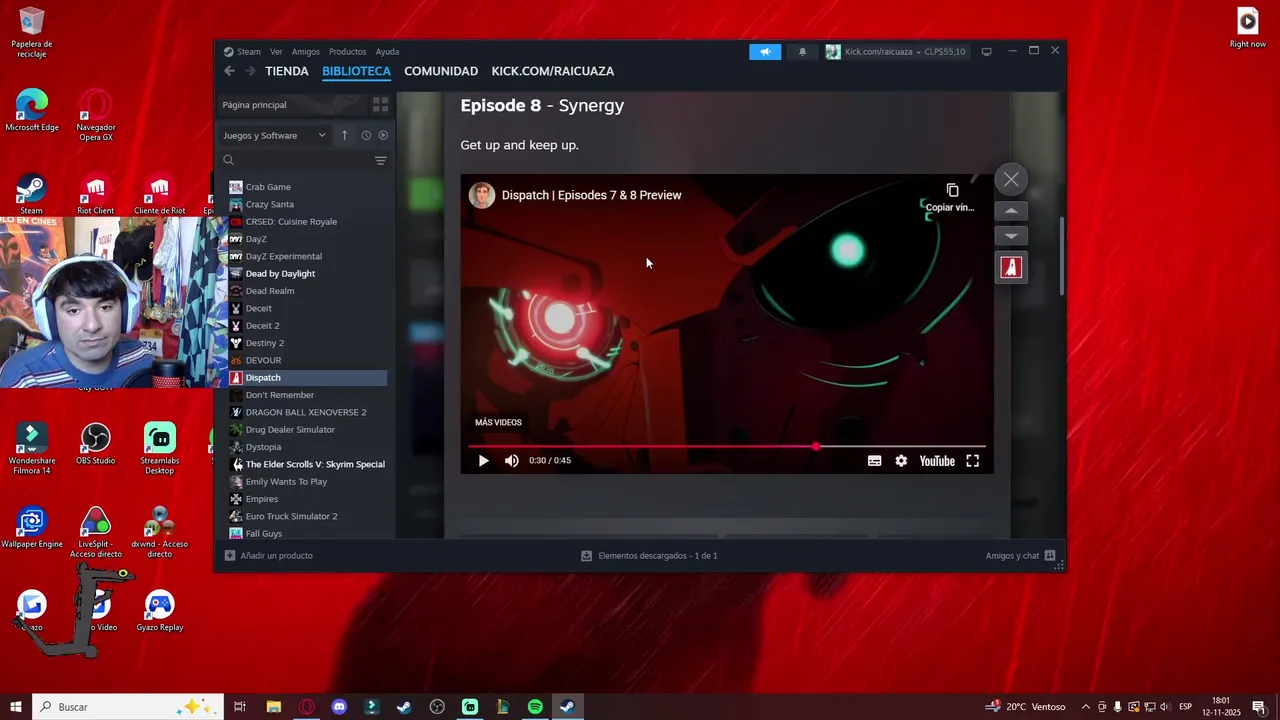The image size is (1280, 720).
Task: Click Añadir un producto
Action: tap(269, 556)
